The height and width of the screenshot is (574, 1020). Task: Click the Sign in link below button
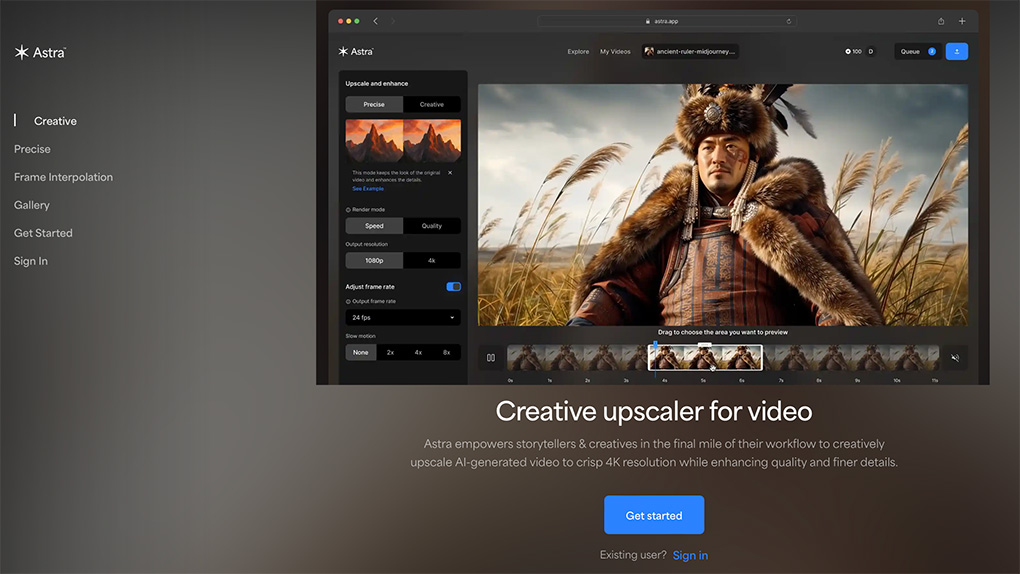690,555
